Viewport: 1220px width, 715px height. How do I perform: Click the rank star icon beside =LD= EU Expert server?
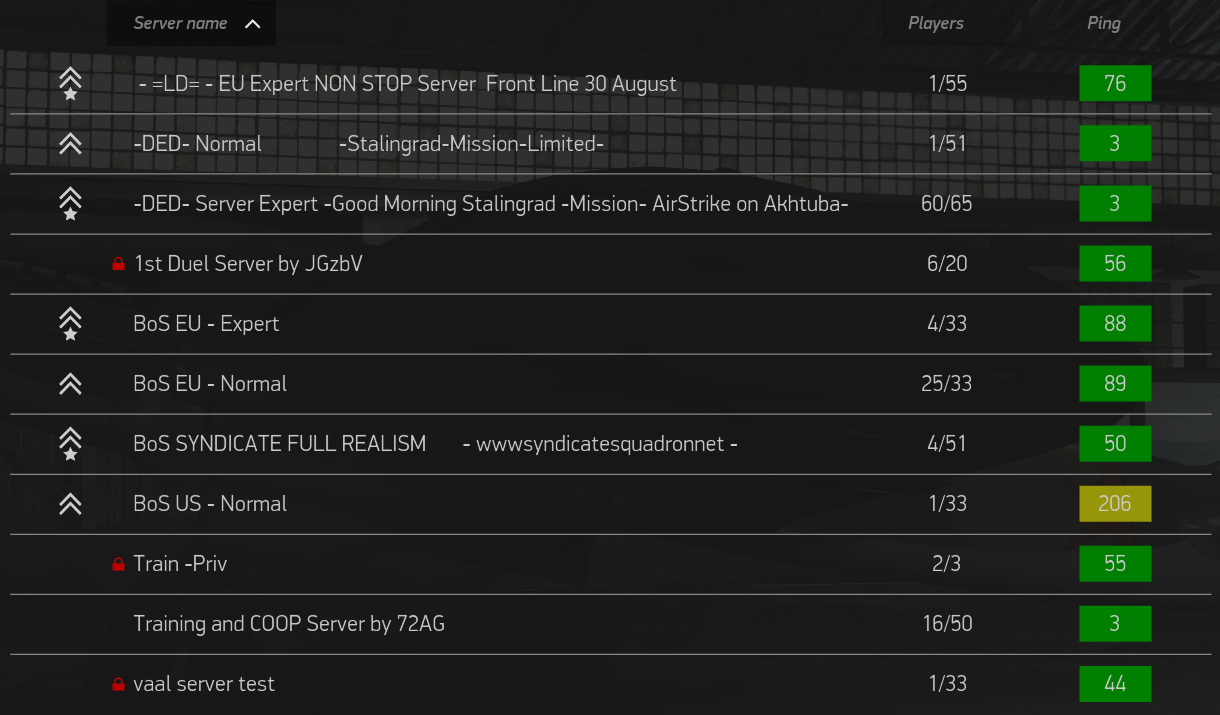click(70, 84)
